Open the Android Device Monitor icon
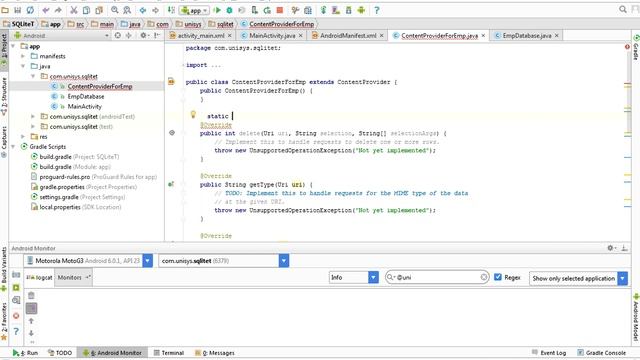The image size is (640, 360). (361, 10)
